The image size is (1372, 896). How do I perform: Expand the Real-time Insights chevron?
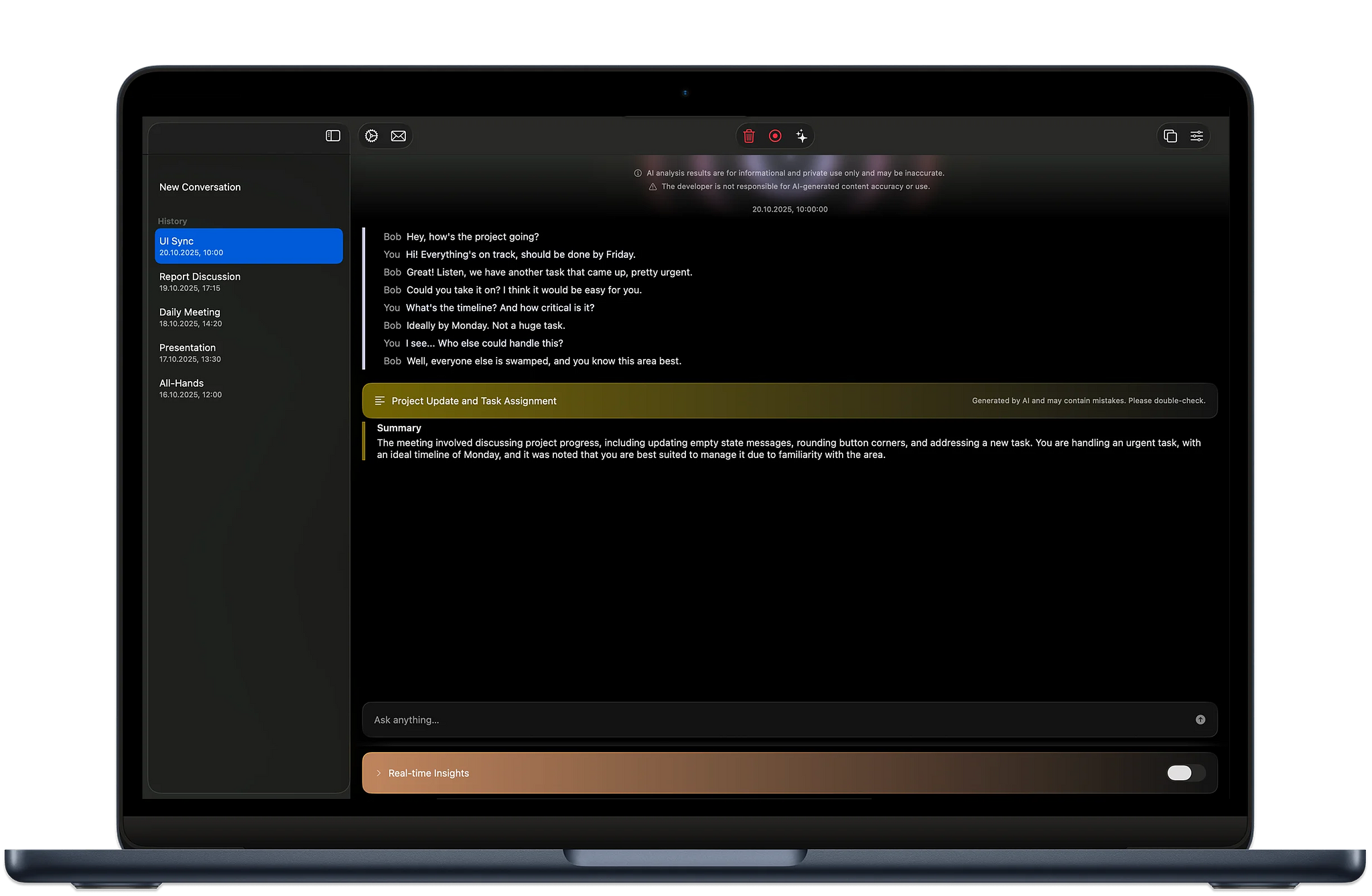click(379, 773)
